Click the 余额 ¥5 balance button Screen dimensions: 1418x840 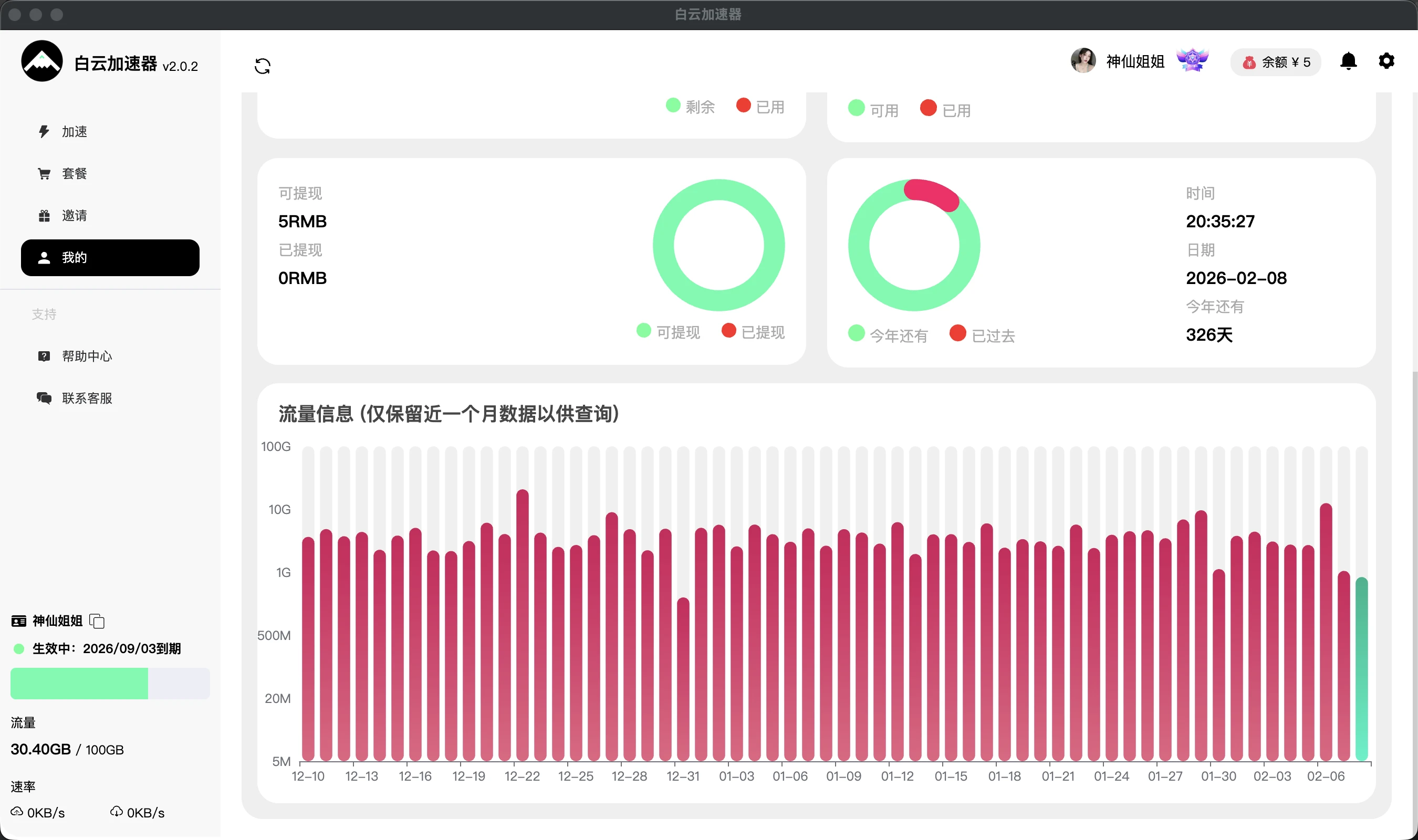[1275, 62]
